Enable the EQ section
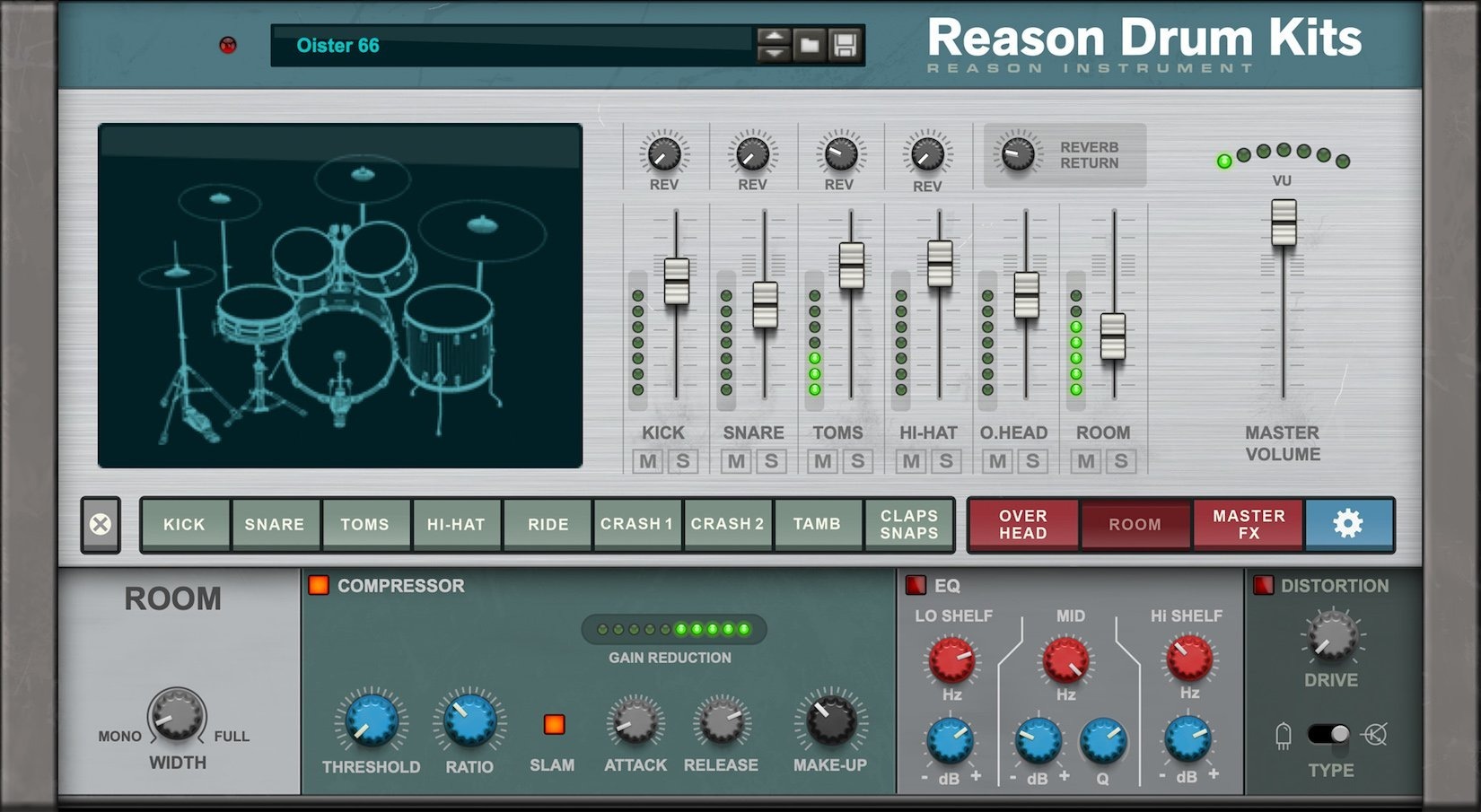The width and height of the screenshot is (1481, 812). click(x=916, y=584)
